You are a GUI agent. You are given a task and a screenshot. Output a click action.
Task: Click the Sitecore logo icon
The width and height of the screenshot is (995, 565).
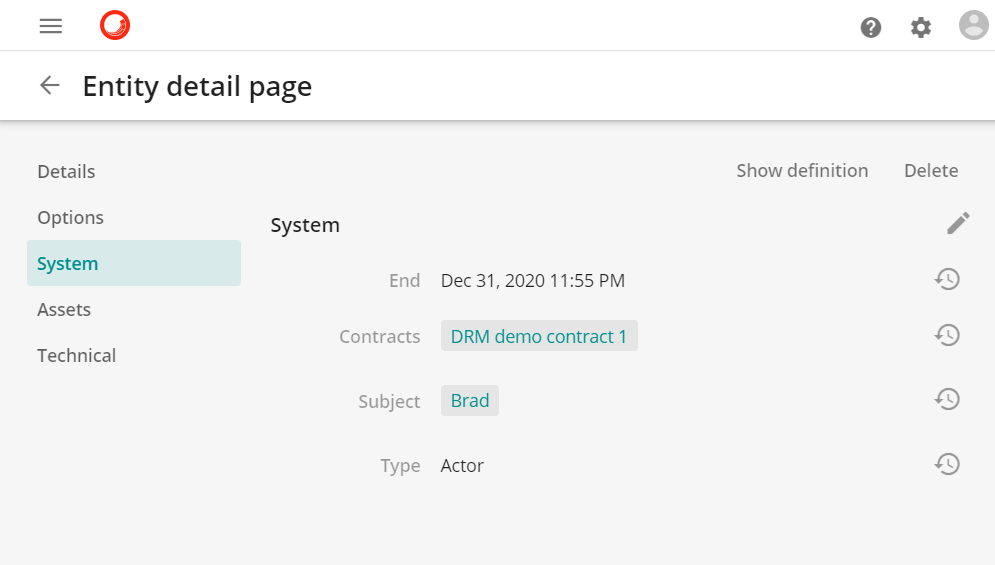[115, 26]
